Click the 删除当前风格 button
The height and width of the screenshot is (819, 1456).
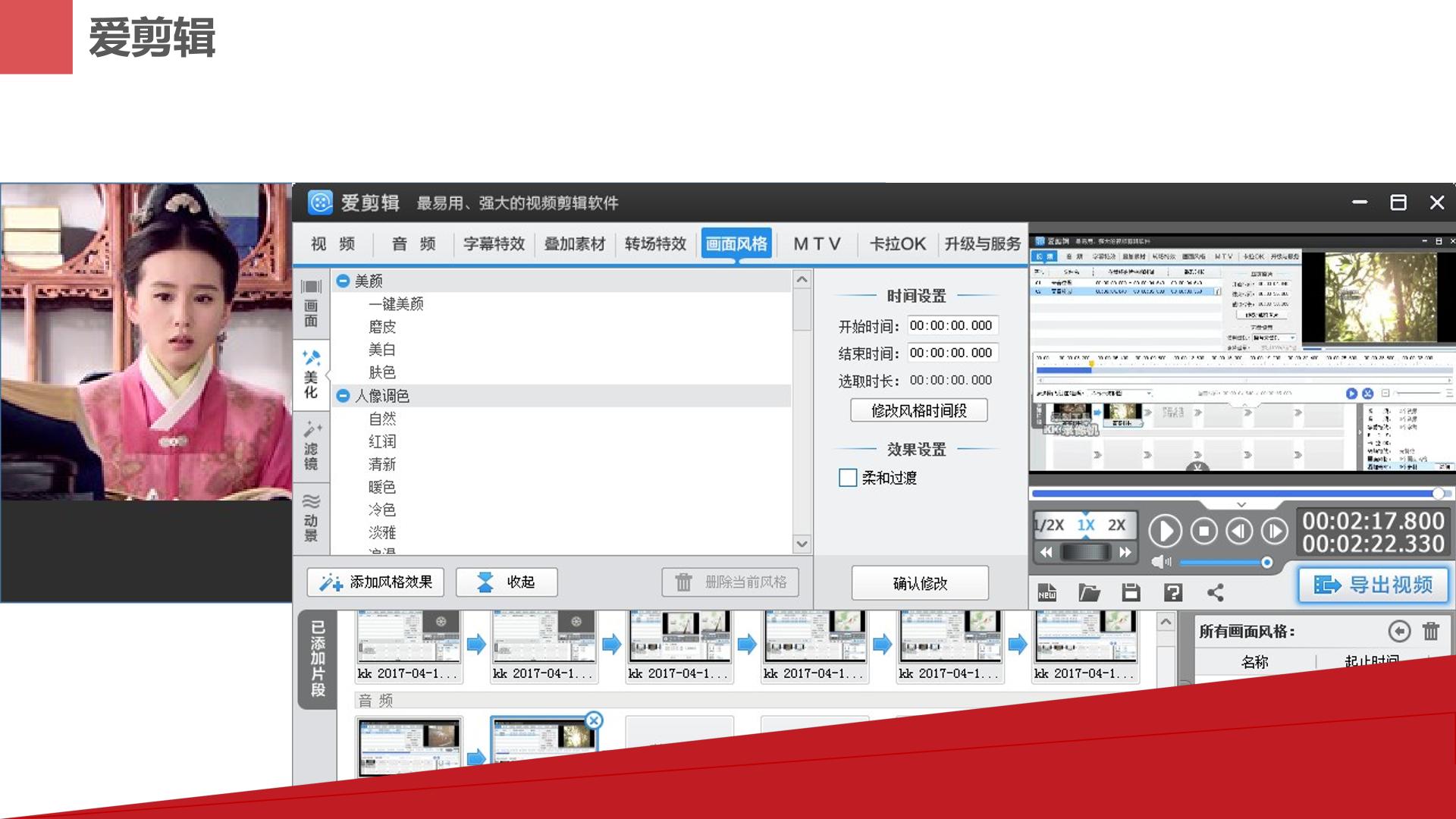click(x=730, y=582)
